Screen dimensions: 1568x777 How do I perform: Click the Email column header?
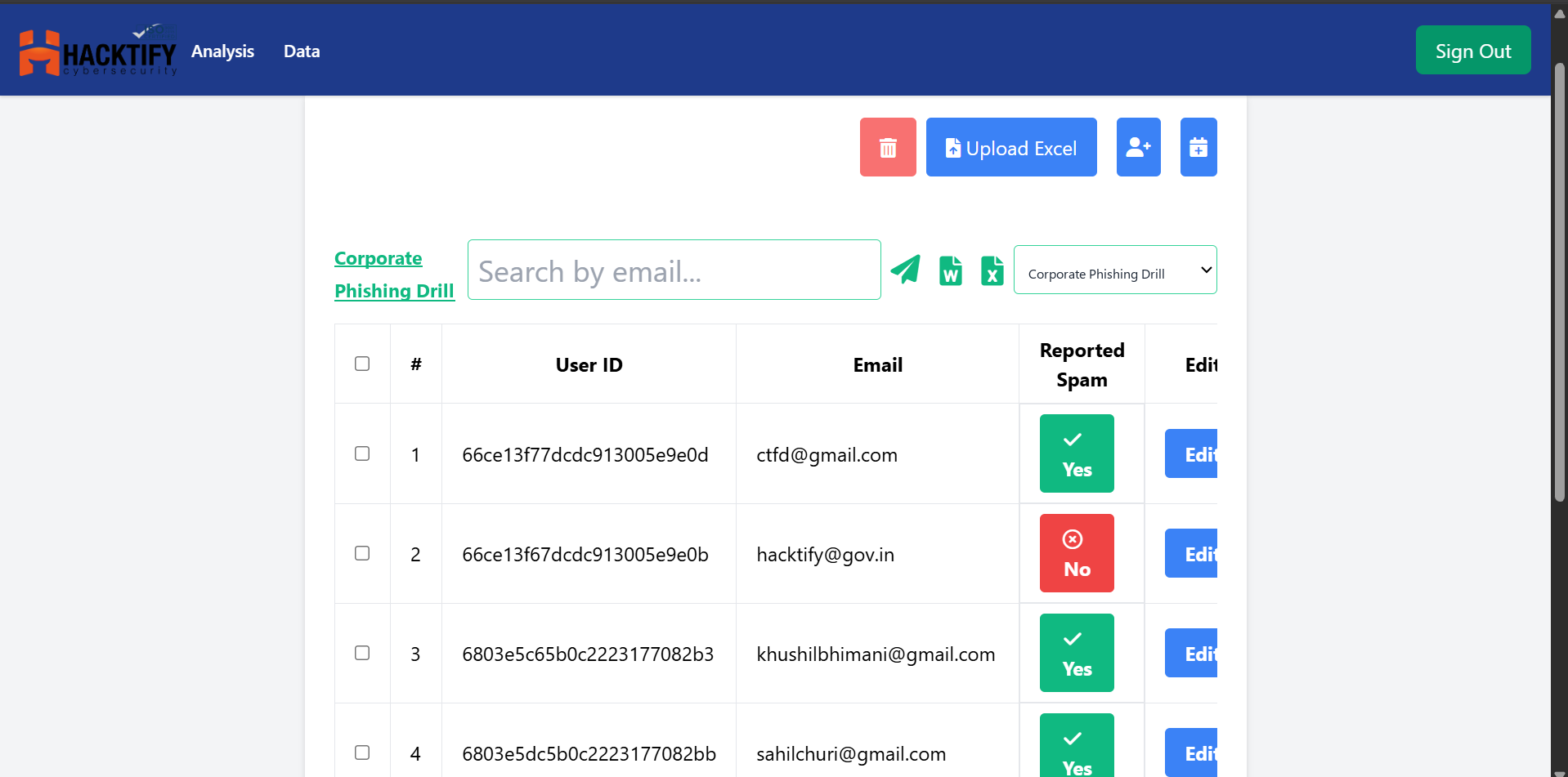[877, 364]
